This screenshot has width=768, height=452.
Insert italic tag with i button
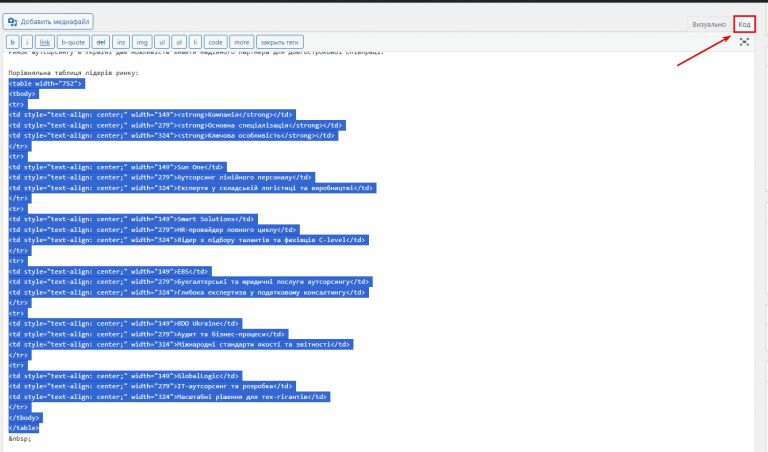(27, 42)
